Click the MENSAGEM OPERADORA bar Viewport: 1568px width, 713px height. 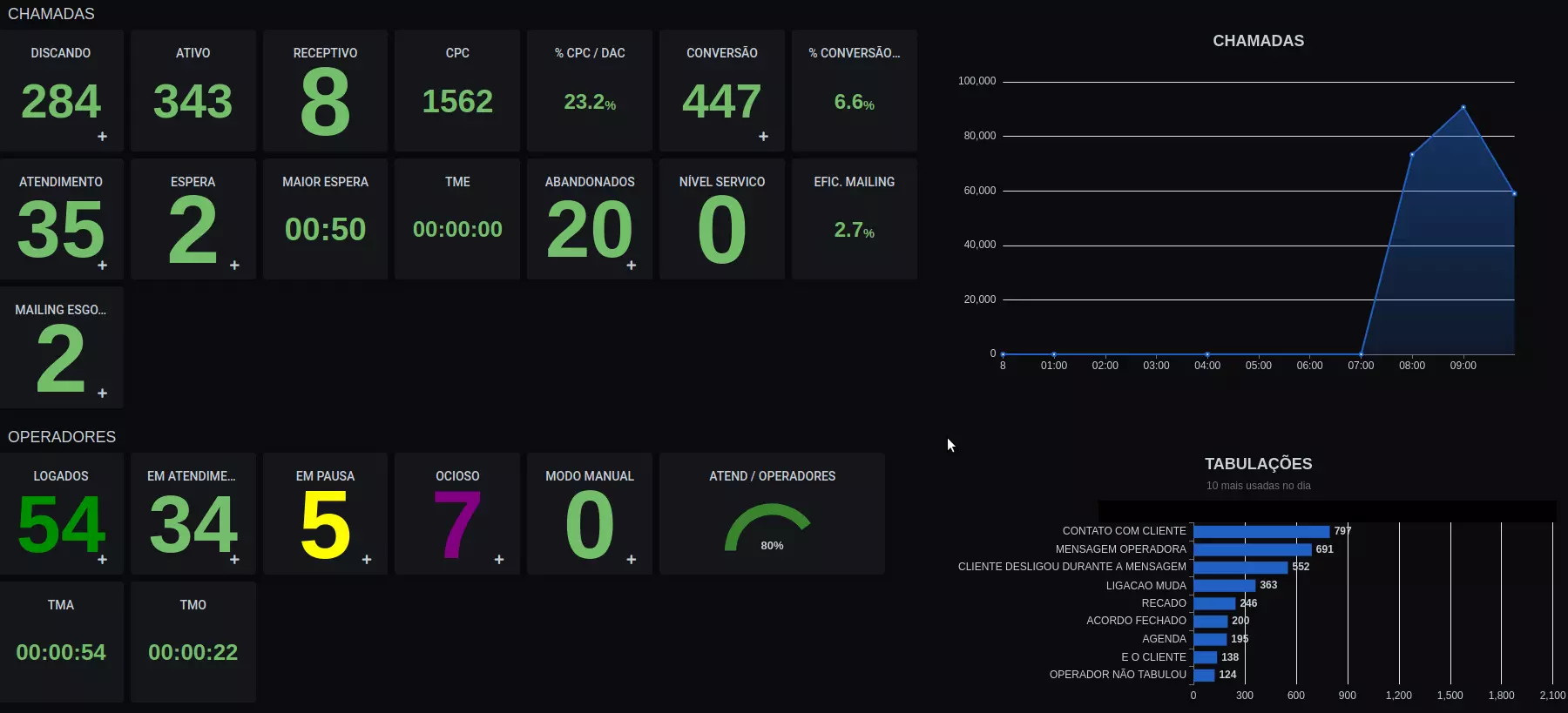[1253, 549]
